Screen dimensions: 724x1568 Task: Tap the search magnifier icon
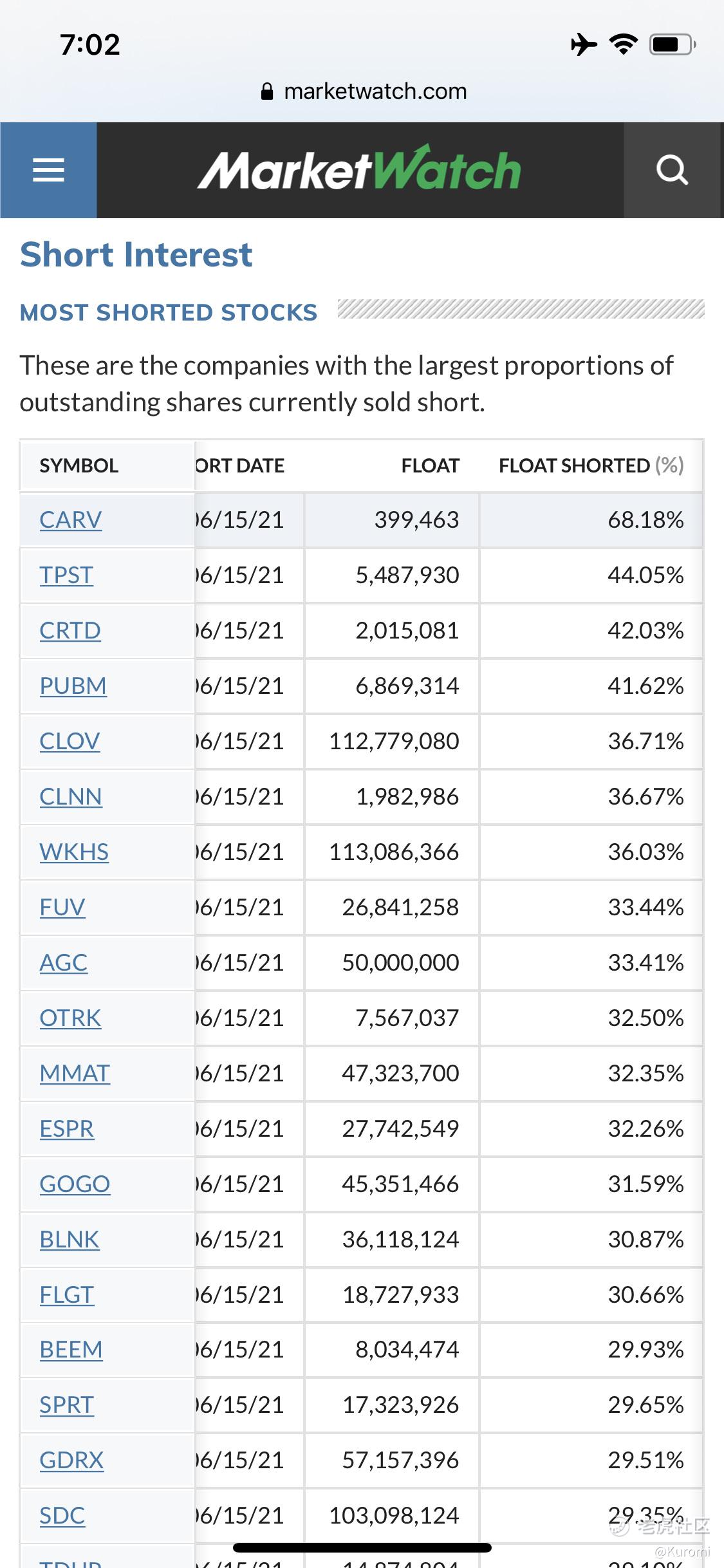tap(673, 170)
